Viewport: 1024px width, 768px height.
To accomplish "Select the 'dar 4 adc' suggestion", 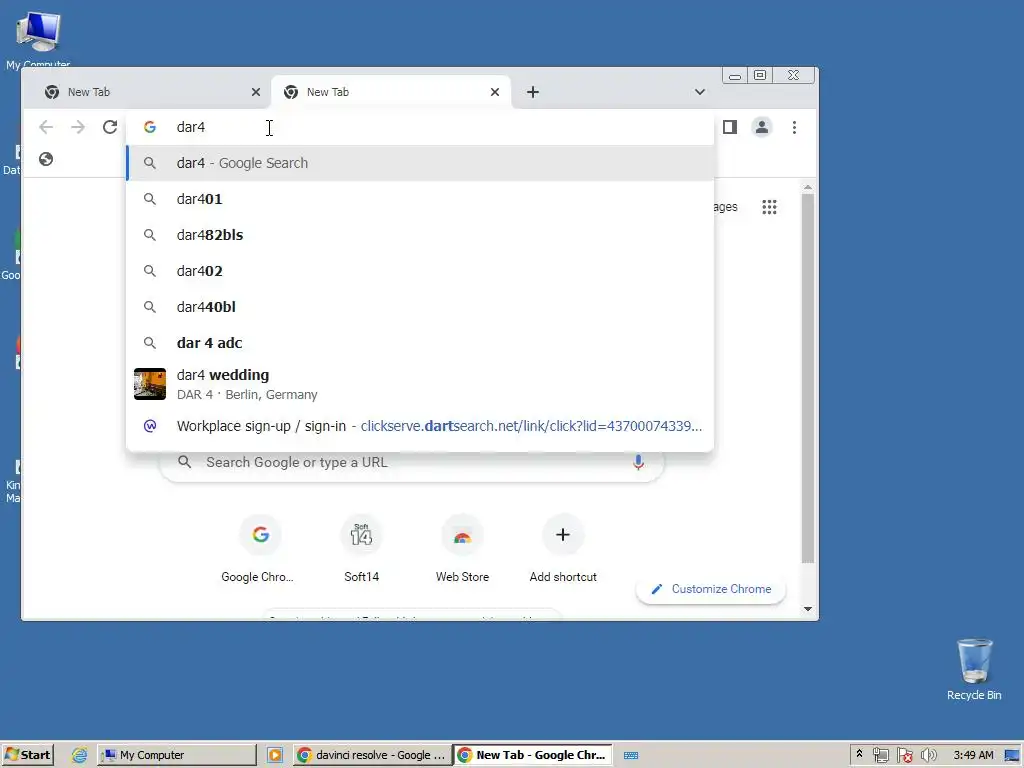I will (420, 342).
